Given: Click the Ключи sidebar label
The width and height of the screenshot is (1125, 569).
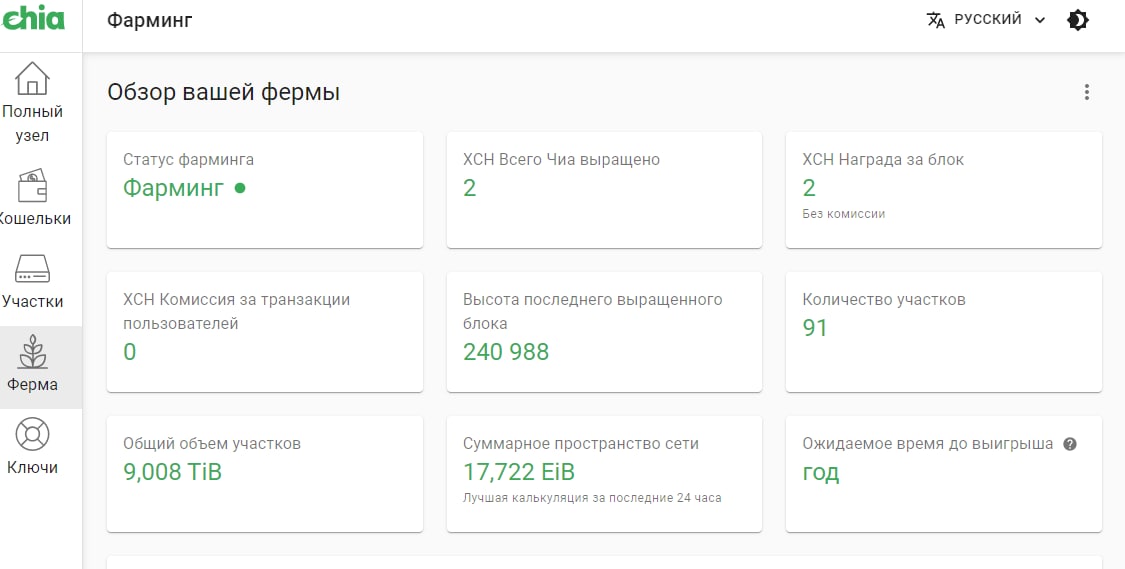Looking at the screenshot, I should [33, 468].
